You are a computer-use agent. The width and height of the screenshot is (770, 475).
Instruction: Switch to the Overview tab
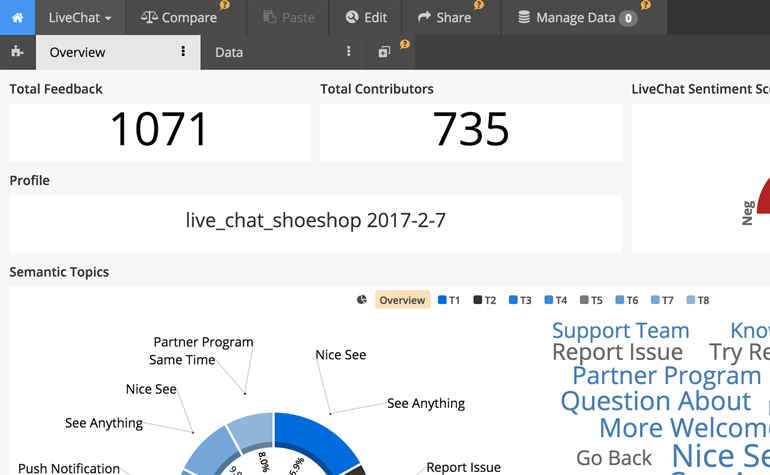tap(77, 52)
